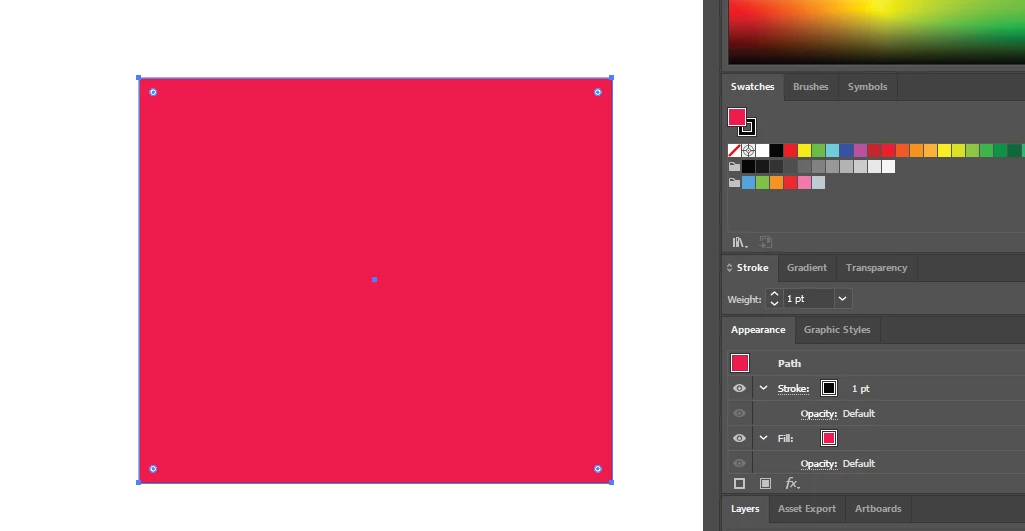Choose the pale blue-gray swatch in bright group
The width and height of the screenshot is (1025, 531).
pos(818,182)
